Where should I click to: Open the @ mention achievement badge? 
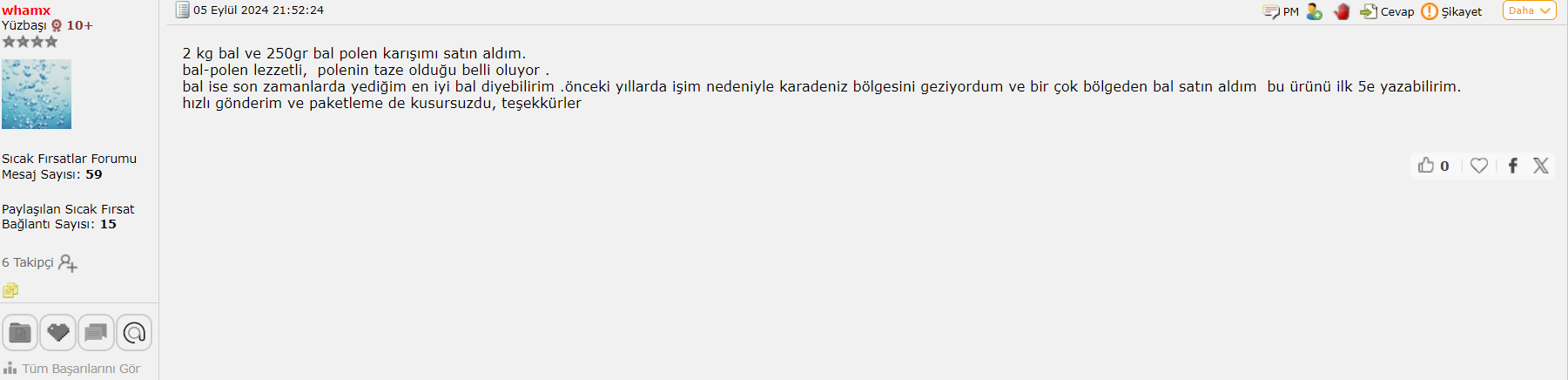coord(134,333)
